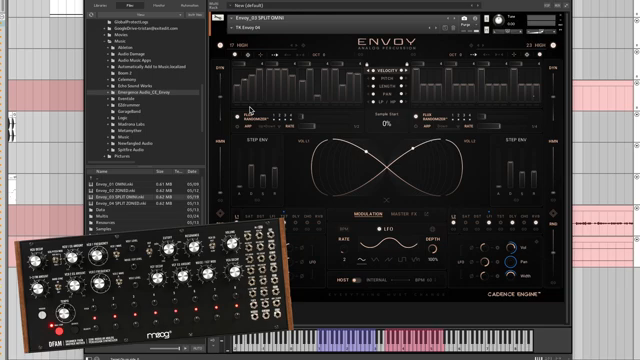Open the instrument info icon beside the camera
Image resolution: width=640 pixels, height=360 pixels.
pos(475,18)
